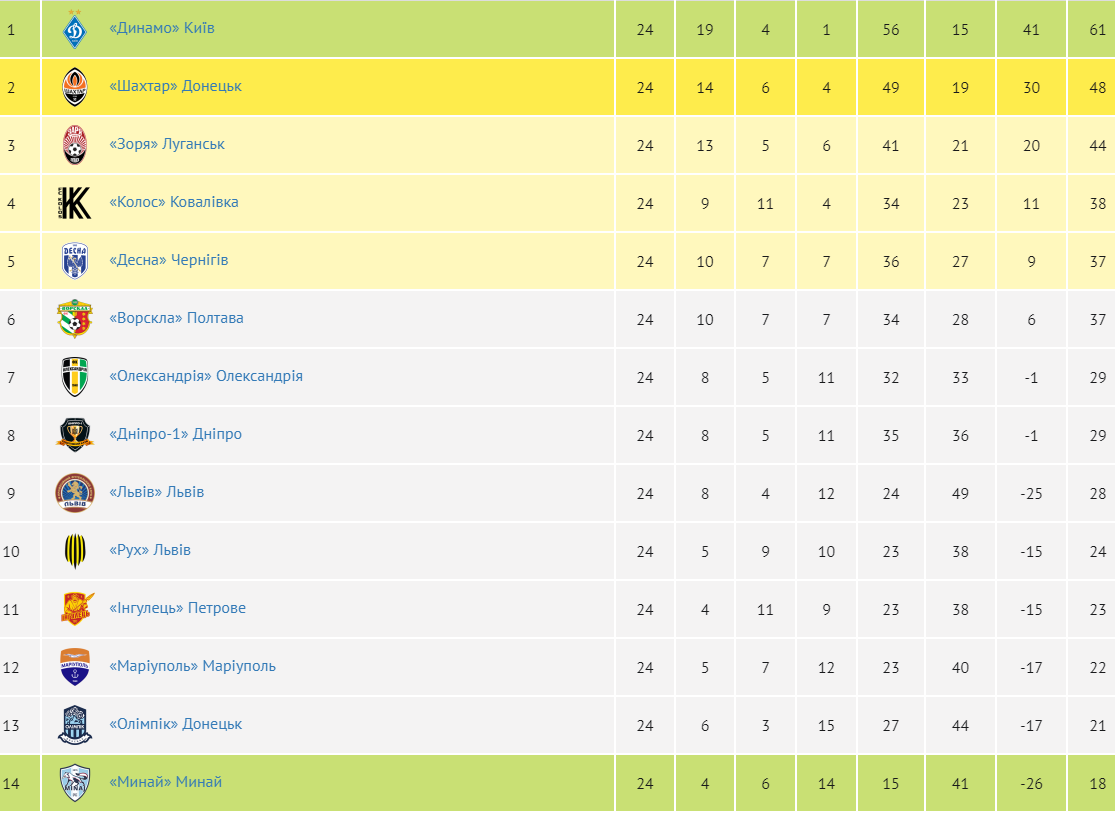The width and height of the screenshot is (1115, 813).
Task: Open the «Колос» Ковалівка team link
Action: pyautogui.click(x=173, y=202)
